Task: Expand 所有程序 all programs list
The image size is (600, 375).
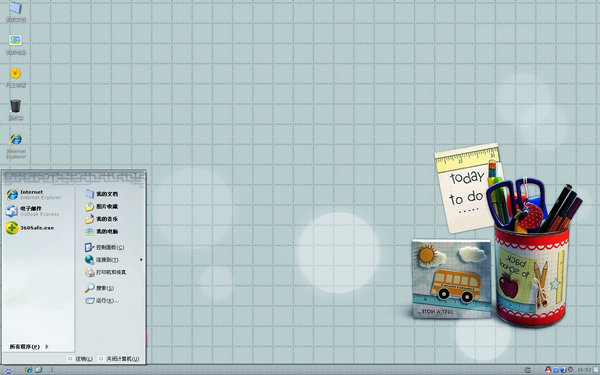Action: (29, 347)
